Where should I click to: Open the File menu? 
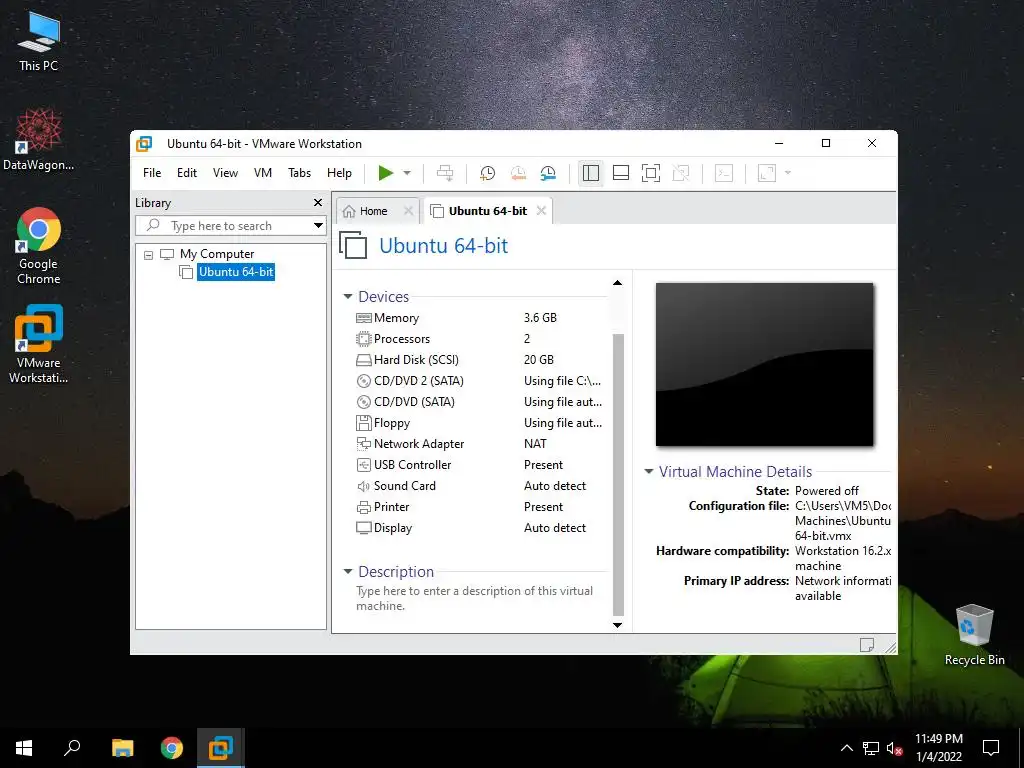pos(152,173)
